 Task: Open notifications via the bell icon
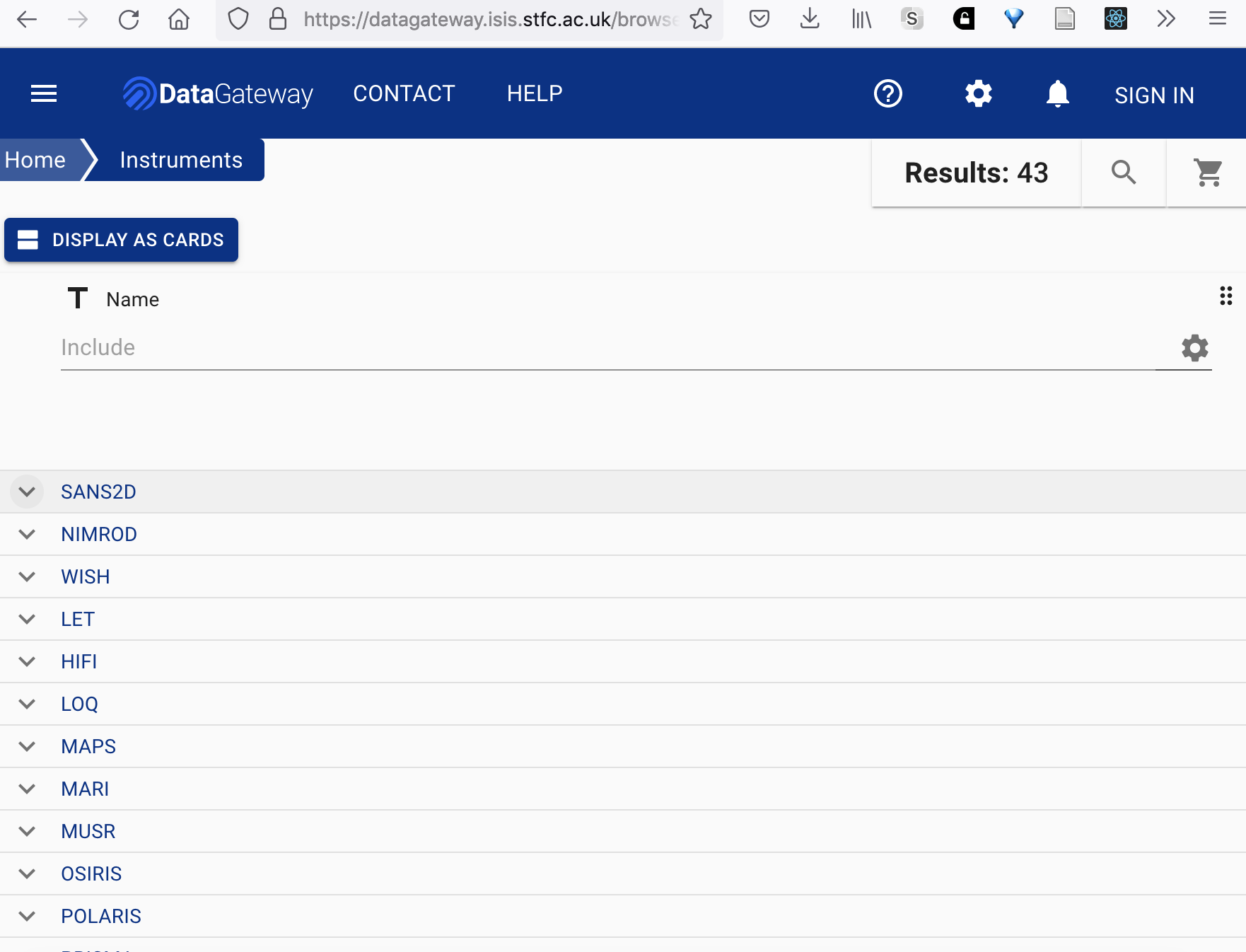(x=1057, y=93)
